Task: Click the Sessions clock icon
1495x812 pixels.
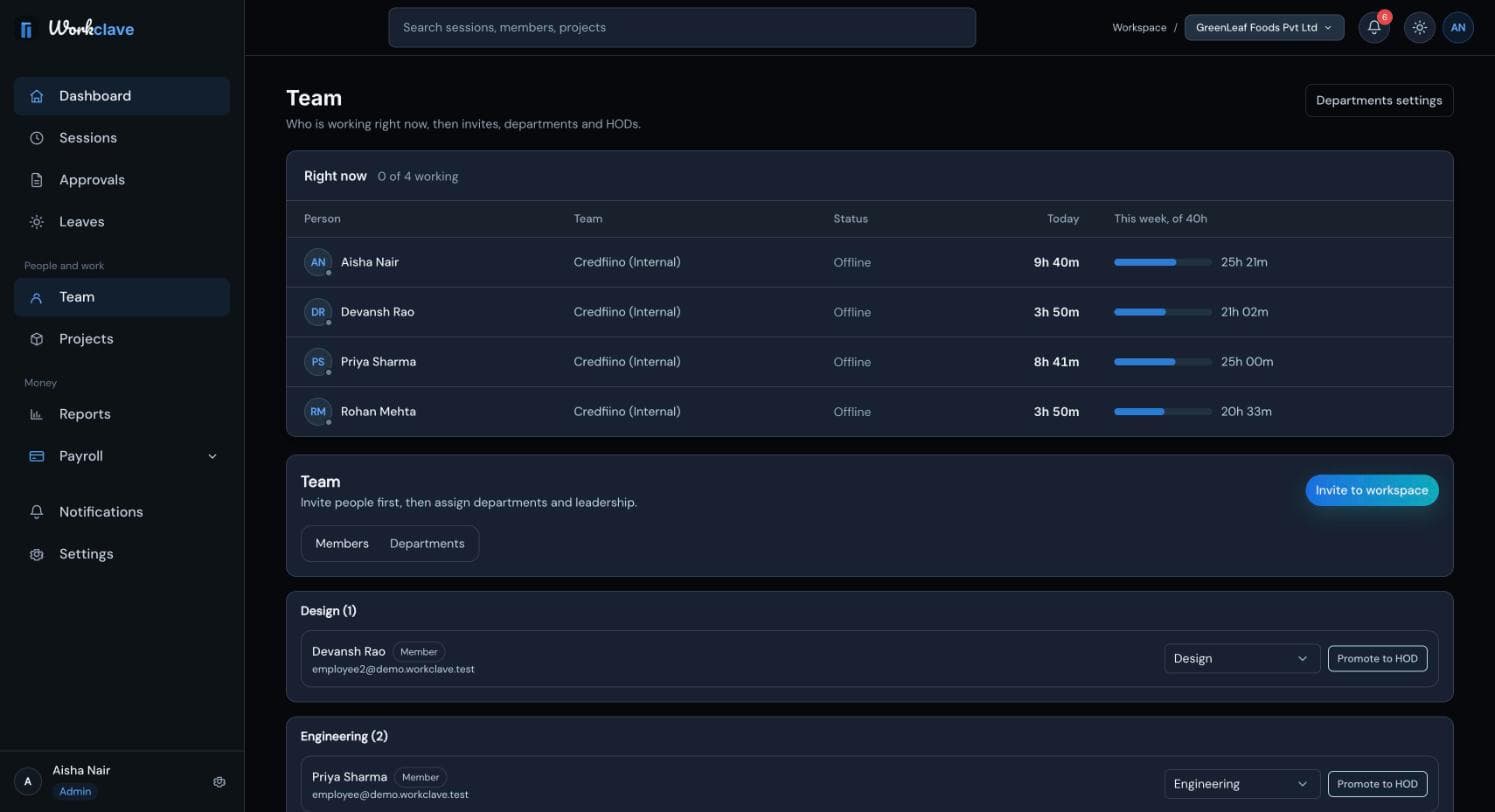Action: (x=37, y=138)
